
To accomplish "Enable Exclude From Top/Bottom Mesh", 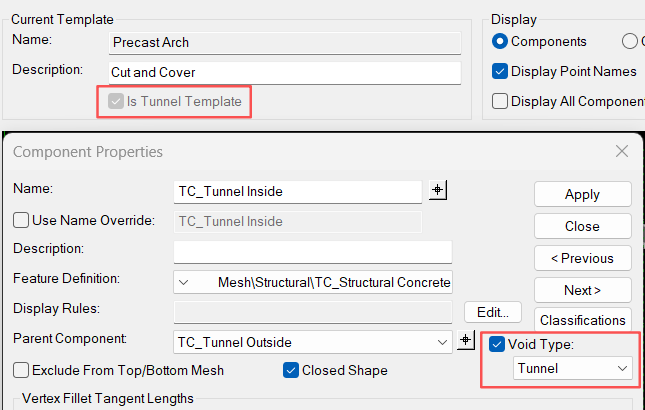I will pos(21,370).
